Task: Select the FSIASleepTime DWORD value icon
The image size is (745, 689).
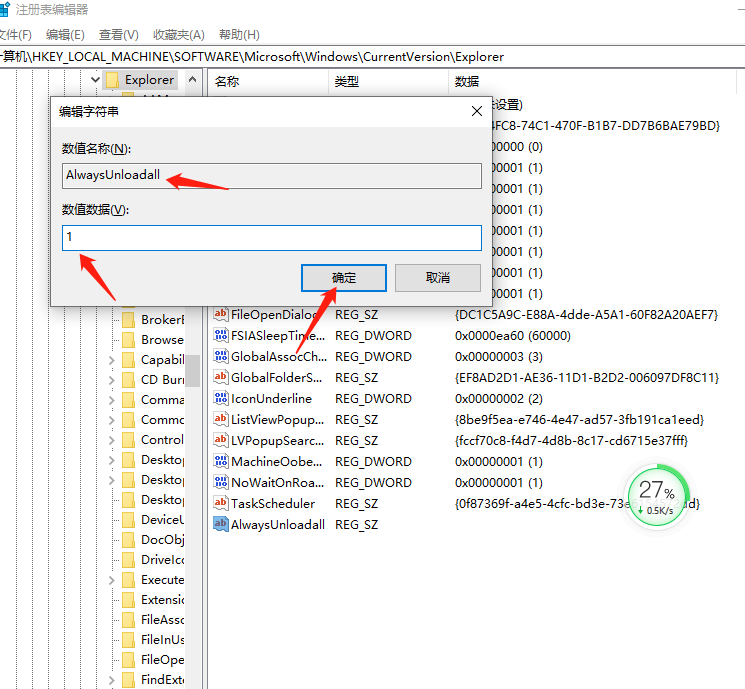Action: 220,336
